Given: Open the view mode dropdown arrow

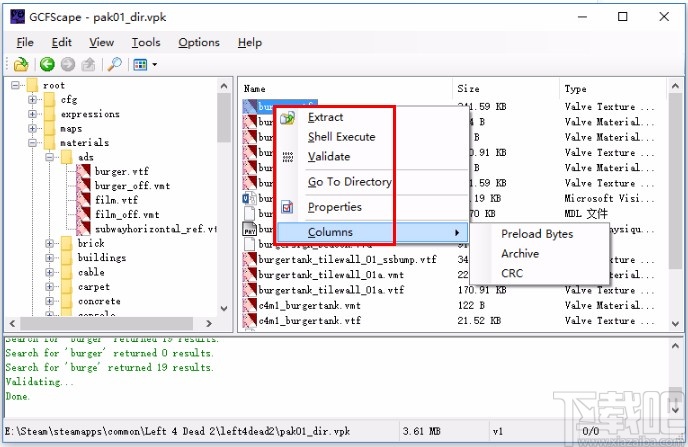Looking at the screenshot, I should 154,65.
